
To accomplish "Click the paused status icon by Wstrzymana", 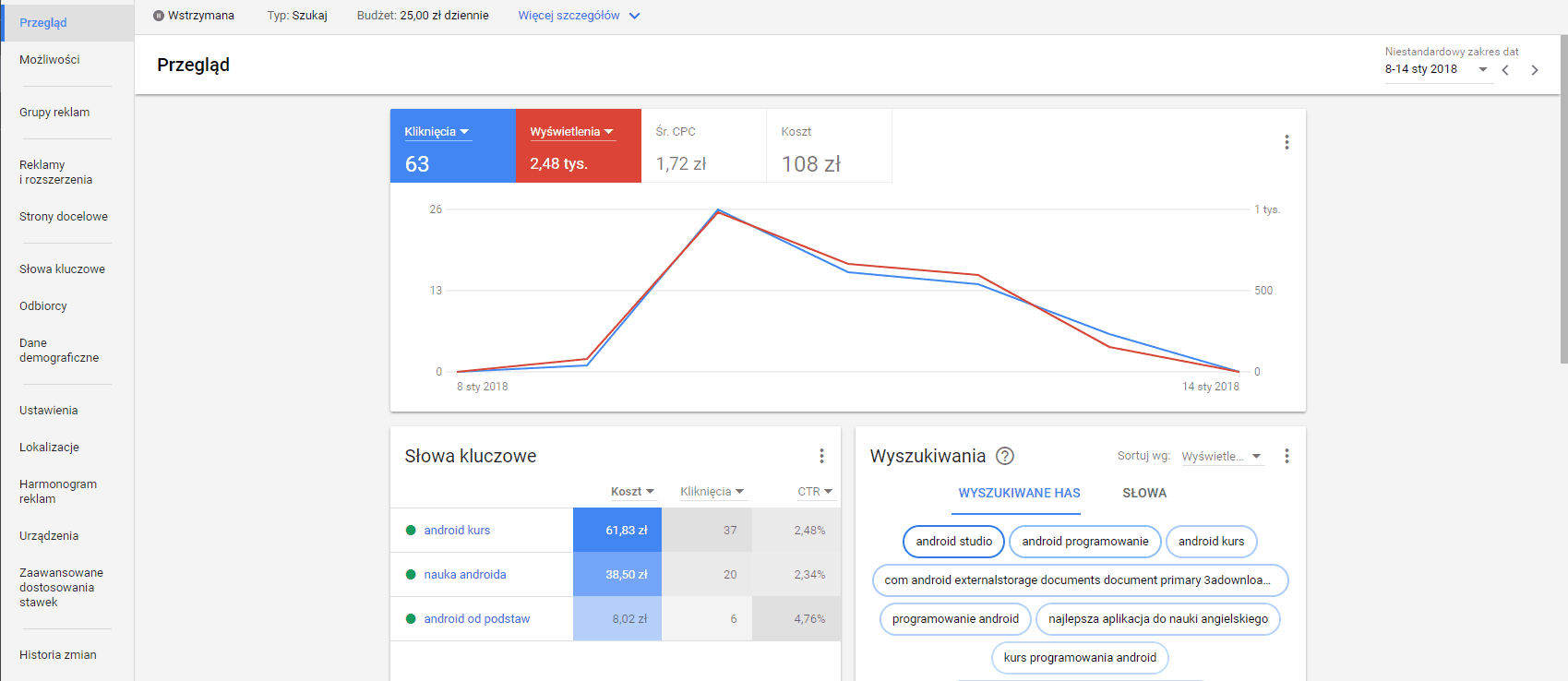I will click(x=159, y=16).
